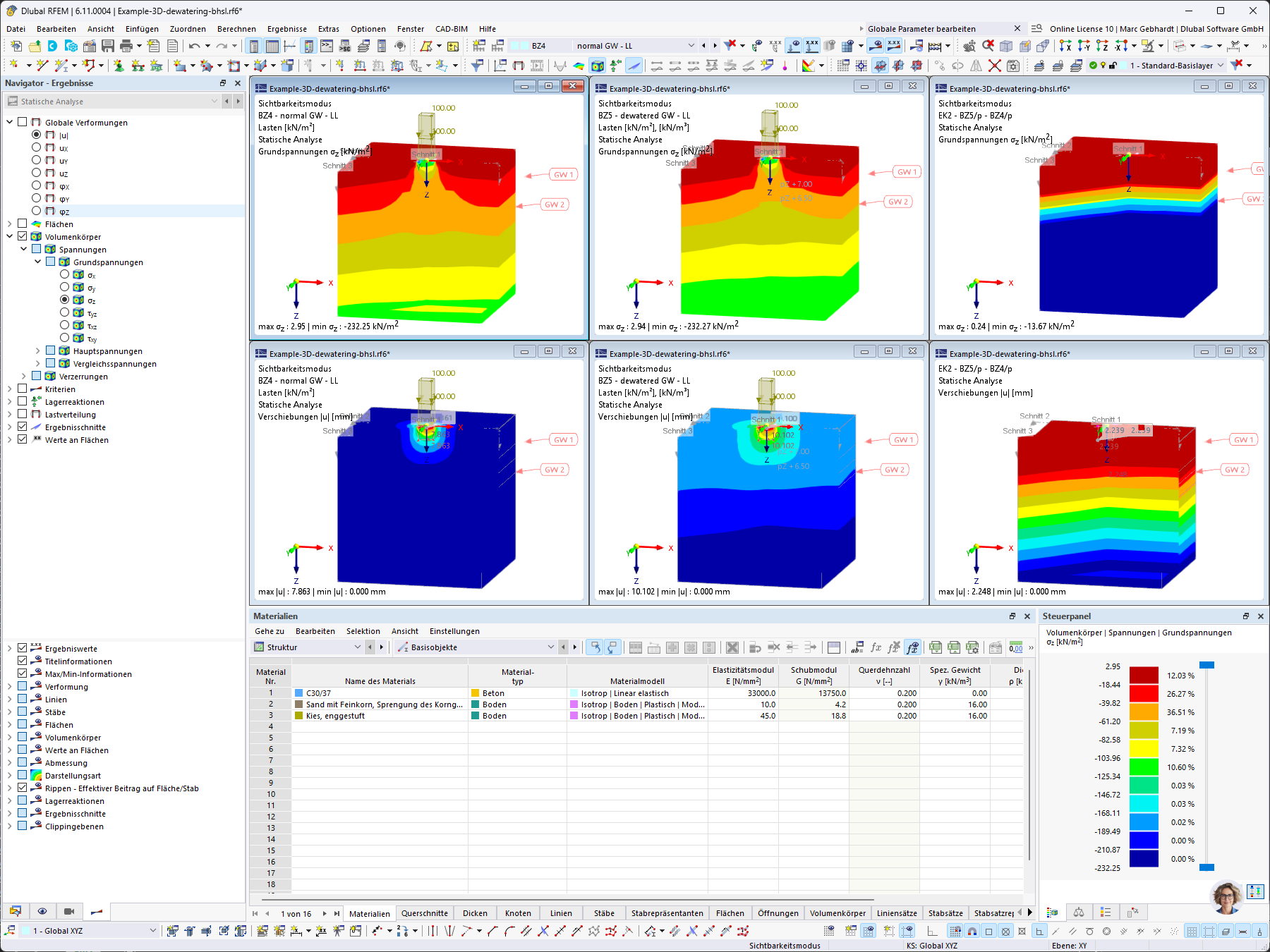
Task: Toggle the Globale Verformungen checkbox
Action: [x=22, y=122]
